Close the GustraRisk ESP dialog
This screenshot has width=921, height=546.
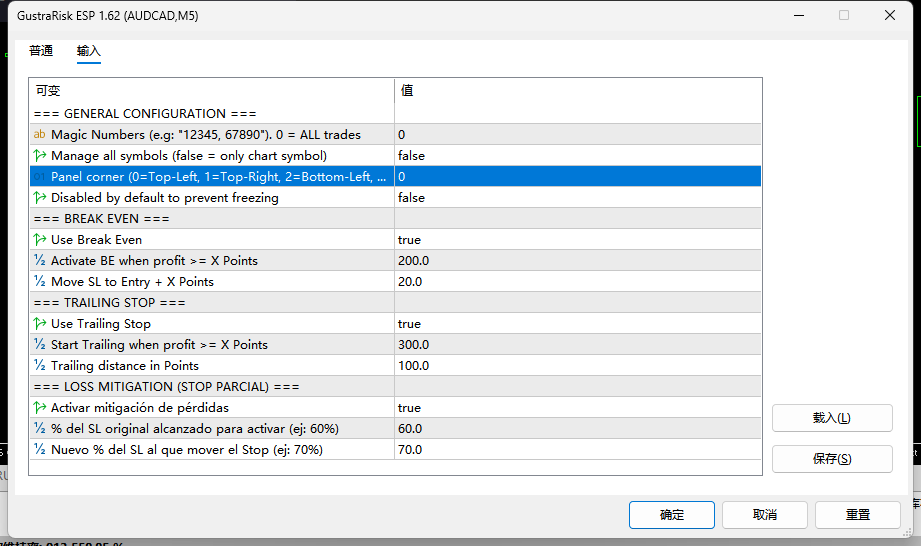pyautogui.click(x=890, y=15)
